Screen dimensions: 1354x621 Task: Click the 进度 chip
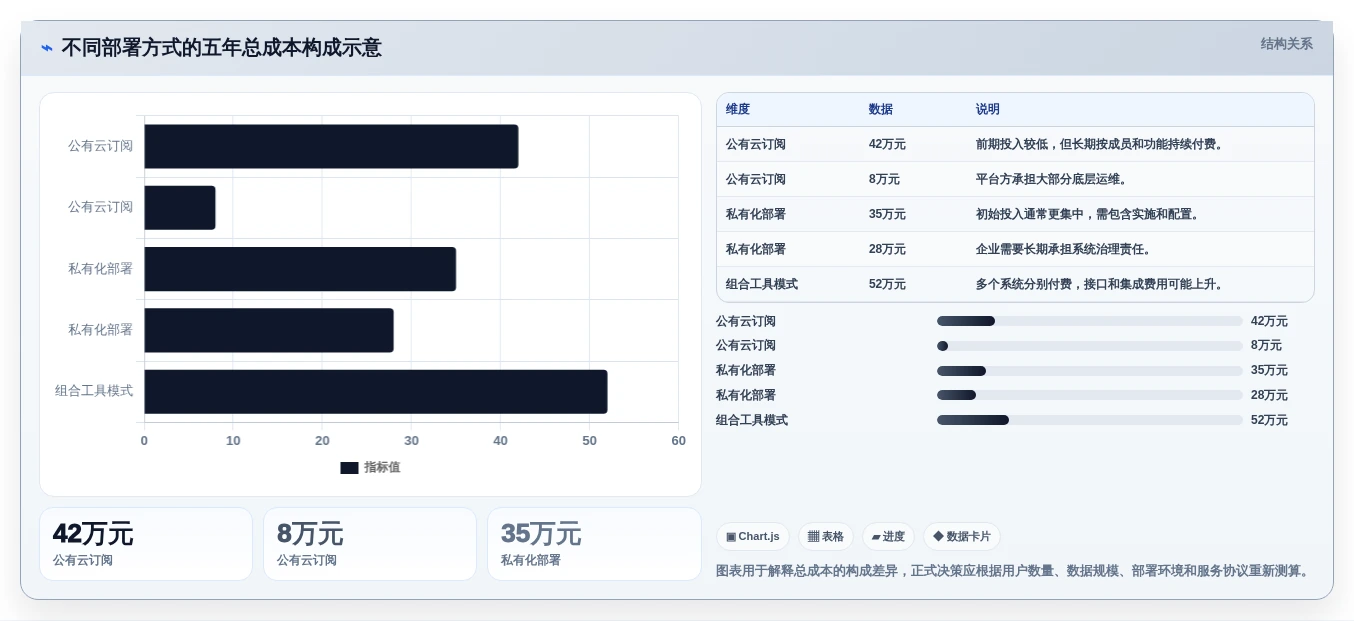[888, 537]
